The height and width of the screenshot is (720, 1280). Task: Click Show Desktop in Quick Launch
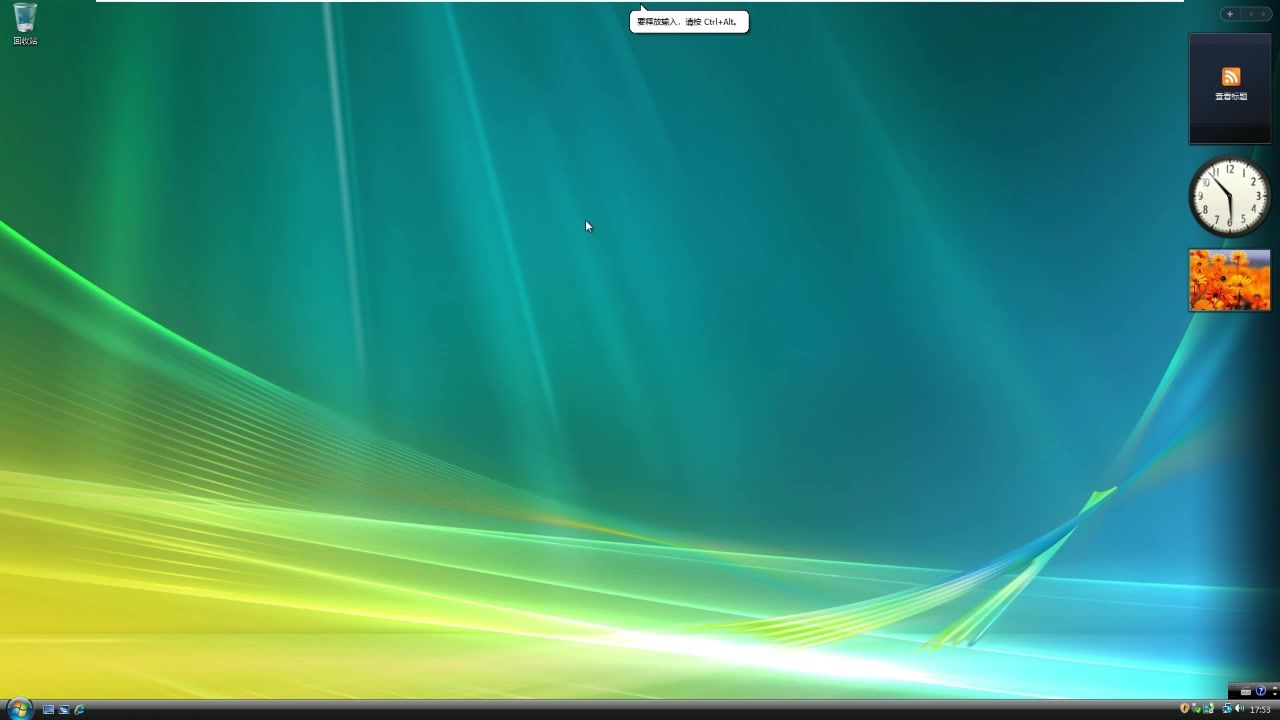(x=48, y=710)
